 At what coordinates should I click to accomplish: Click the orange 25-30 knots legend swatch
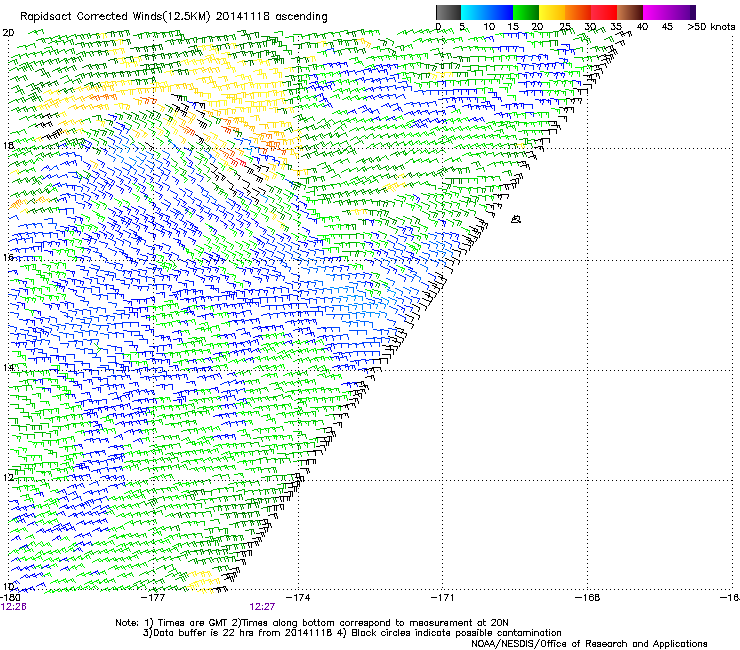[x=578, y=12]
